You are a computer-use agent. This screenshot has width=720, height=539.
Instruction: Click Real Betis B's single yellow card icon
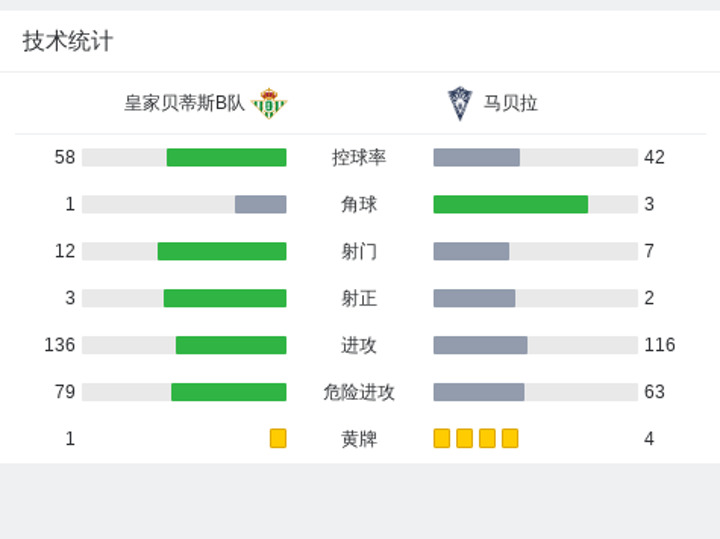click(x=278, y=438)
